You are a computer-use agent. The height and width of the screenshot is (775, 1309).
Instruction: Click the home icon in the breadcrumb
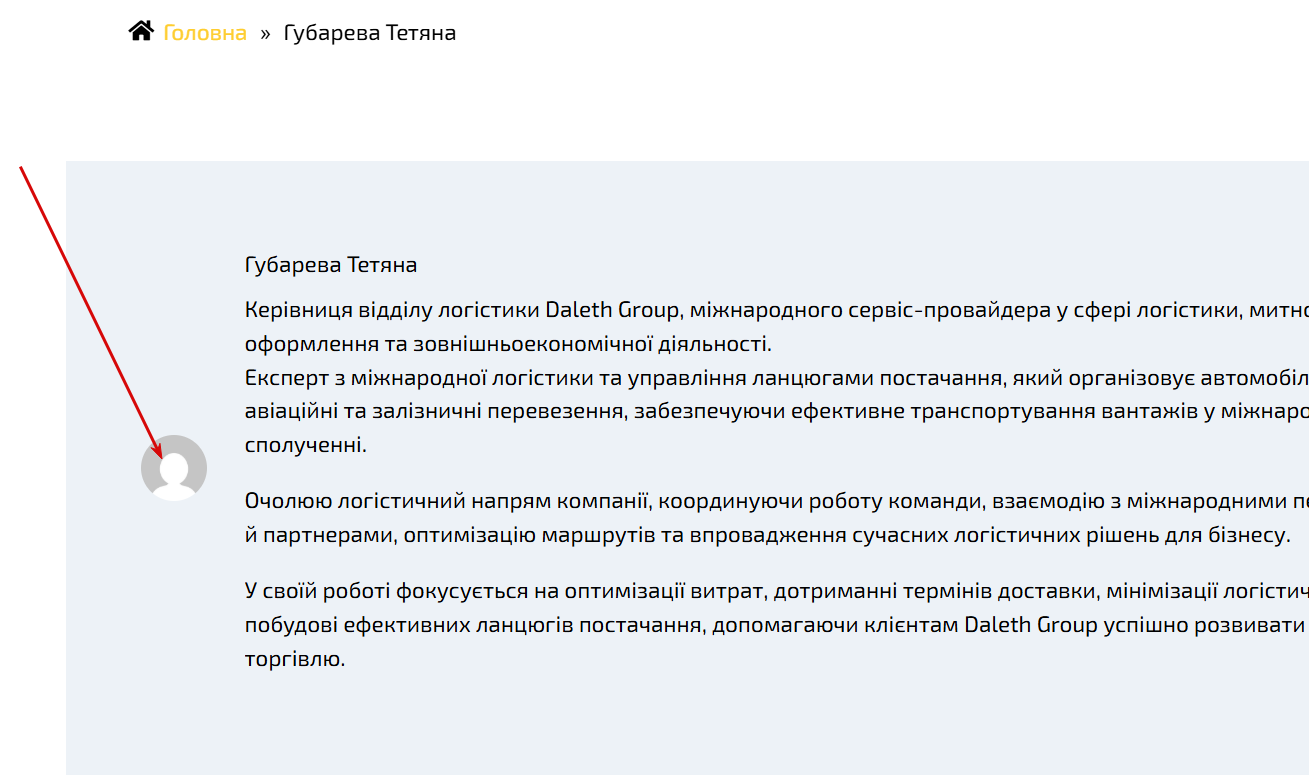141,31
